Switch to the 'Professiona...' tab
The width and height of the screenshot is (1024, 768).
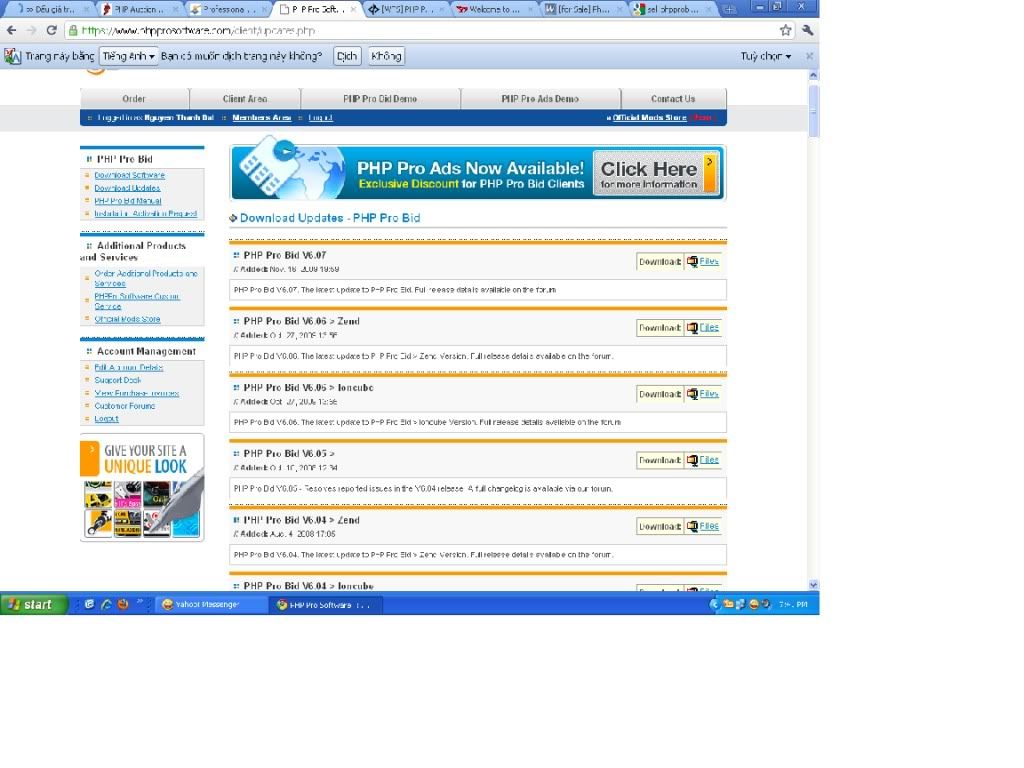pyautogui.click(x=229, y=9)
